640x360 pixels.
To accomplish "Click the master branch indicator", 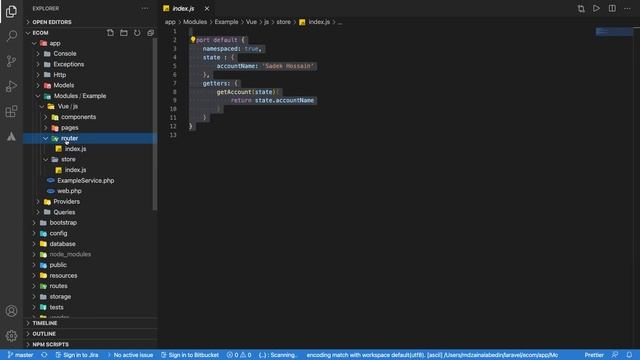I will coord(20,355).
